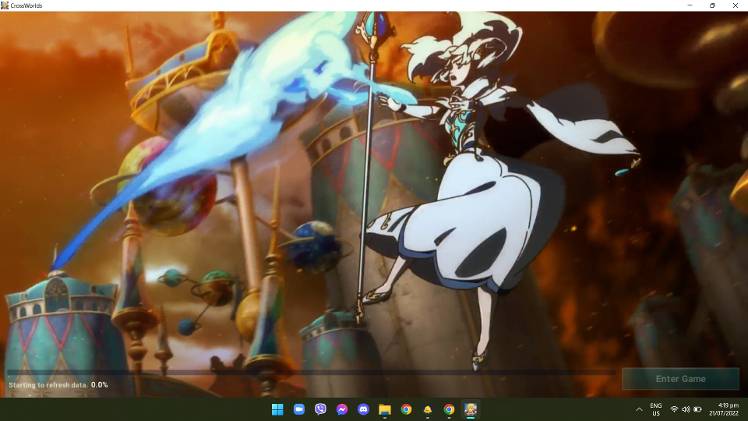Click the battery status tray icon
The width and height of the screenshot is (748, 421).
coord(697,410)
